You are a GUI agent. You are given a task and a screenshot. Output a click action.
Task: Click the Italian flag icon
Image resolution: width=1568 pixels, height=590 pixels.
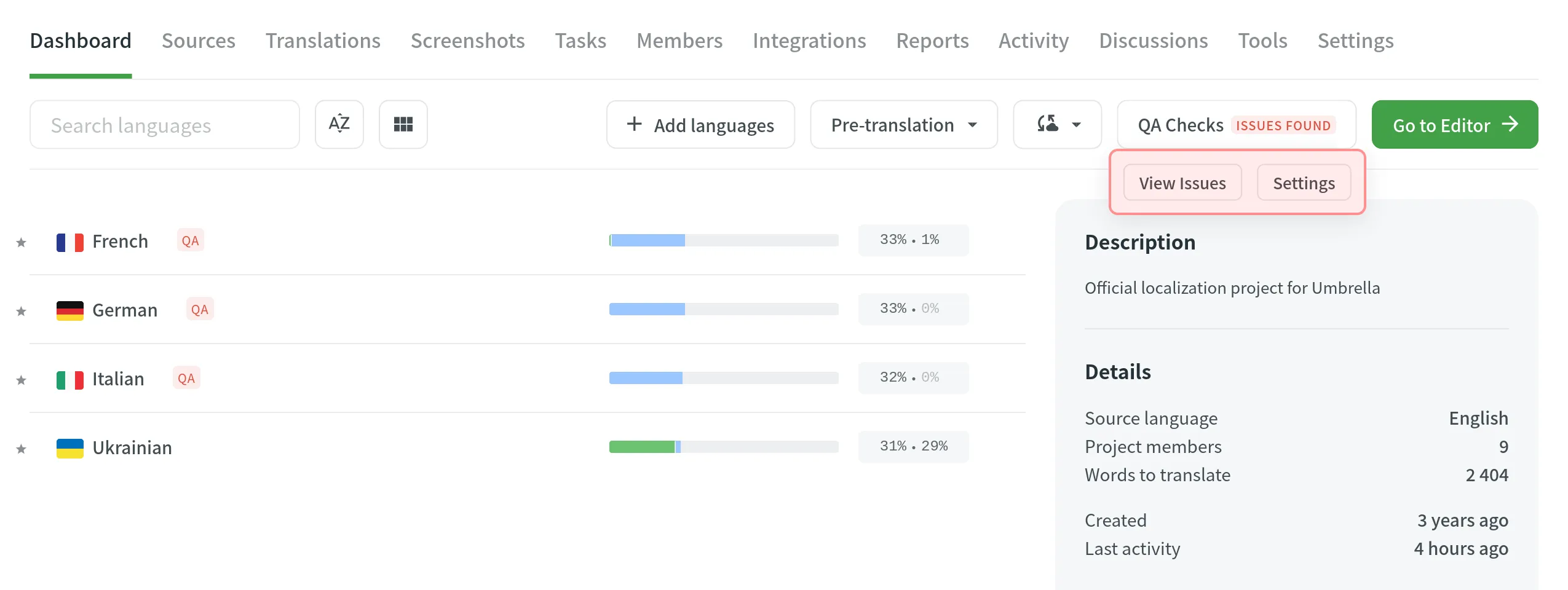click(x=69, y=380)
